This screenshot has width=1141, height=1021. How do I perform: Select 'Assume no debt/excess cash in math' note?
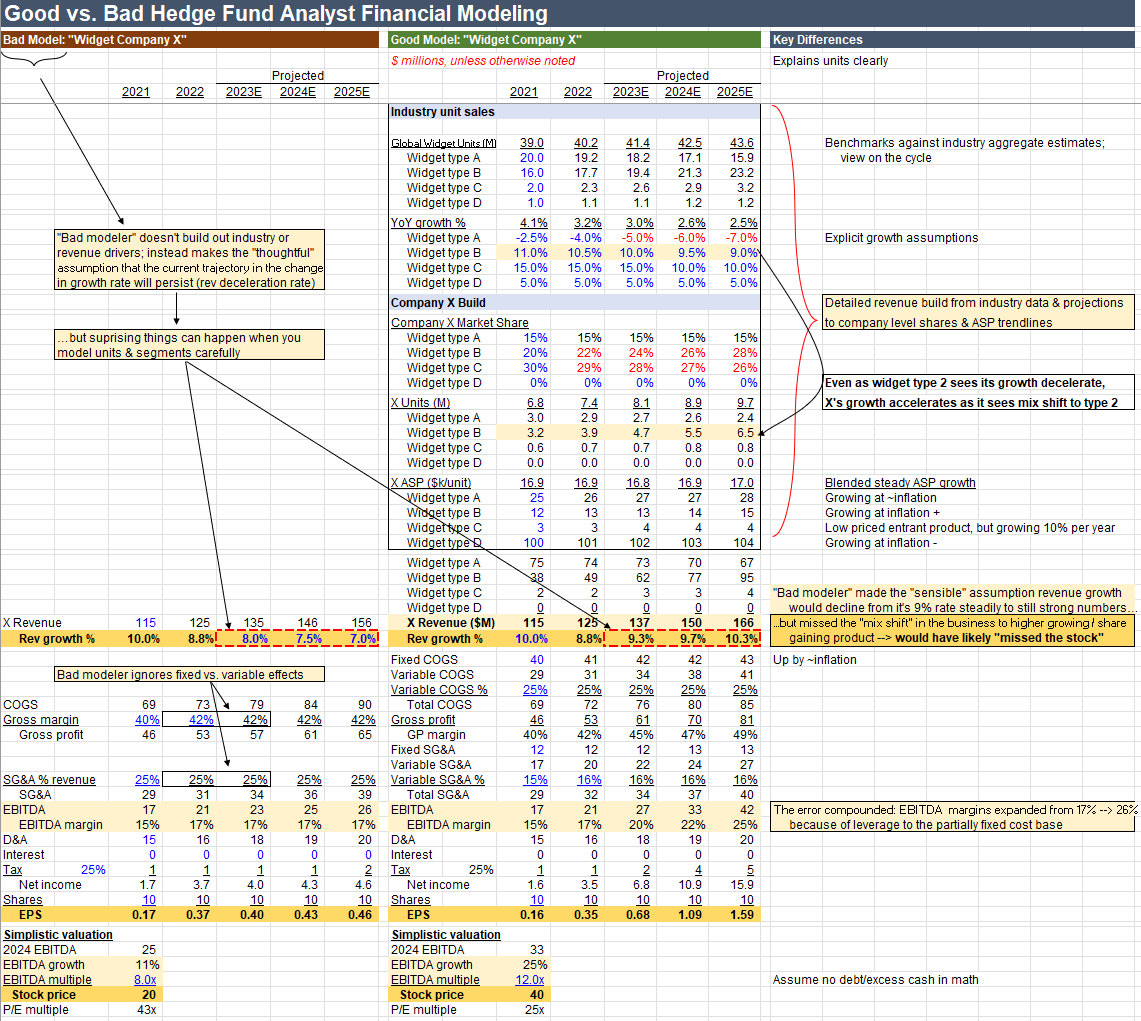point(875,980)
